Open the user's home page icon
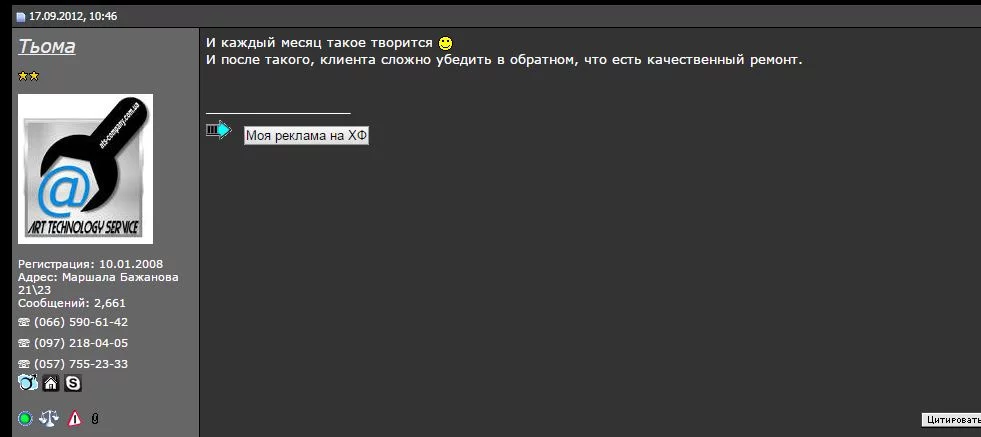 pyautogui.click(x=51, y=383)
